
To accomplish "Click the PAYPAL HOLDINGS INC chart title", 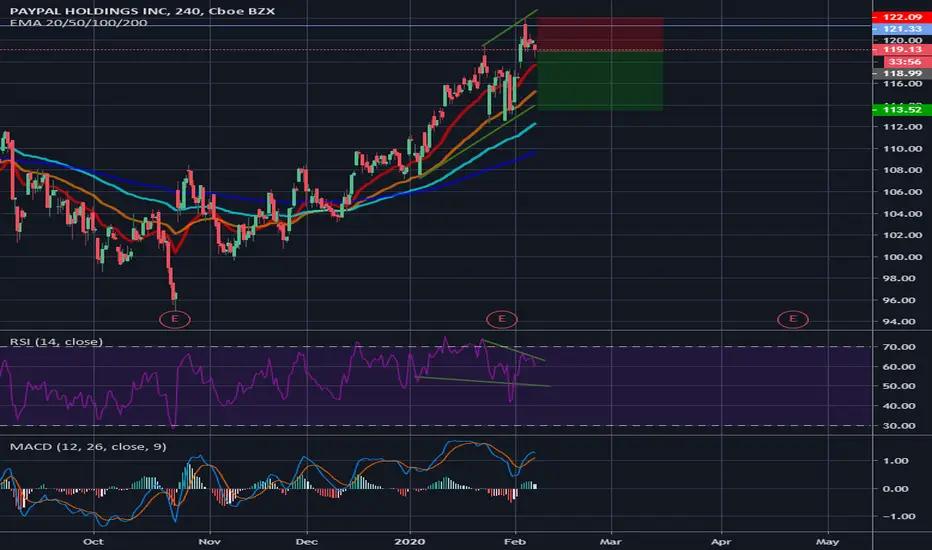I will 142,11.
